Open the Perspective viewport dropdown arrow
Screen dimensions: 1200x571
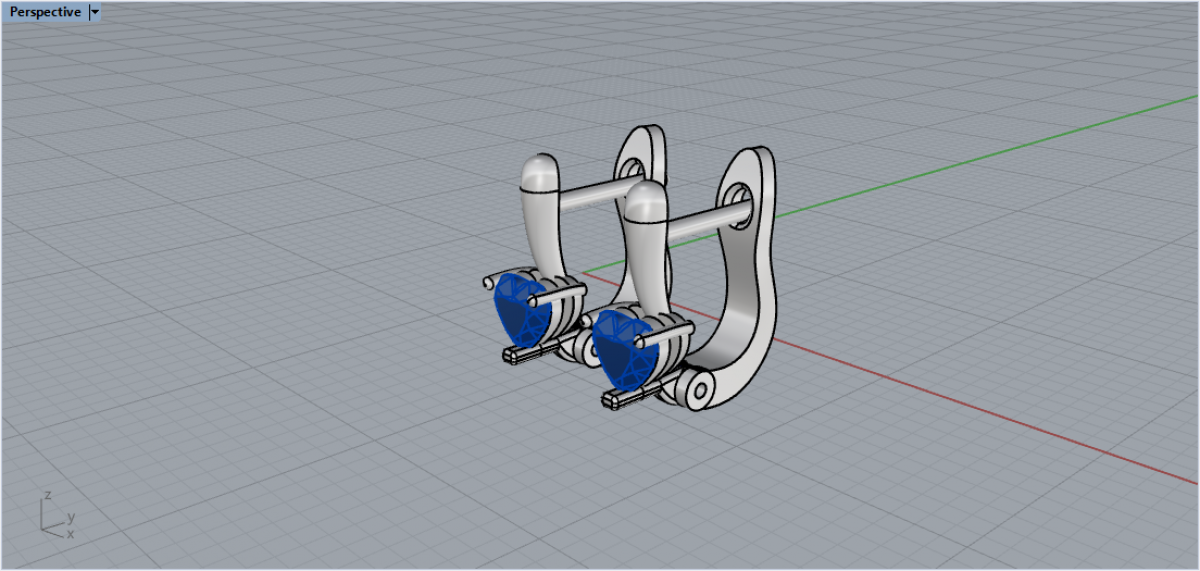click(x=95, y=12)
